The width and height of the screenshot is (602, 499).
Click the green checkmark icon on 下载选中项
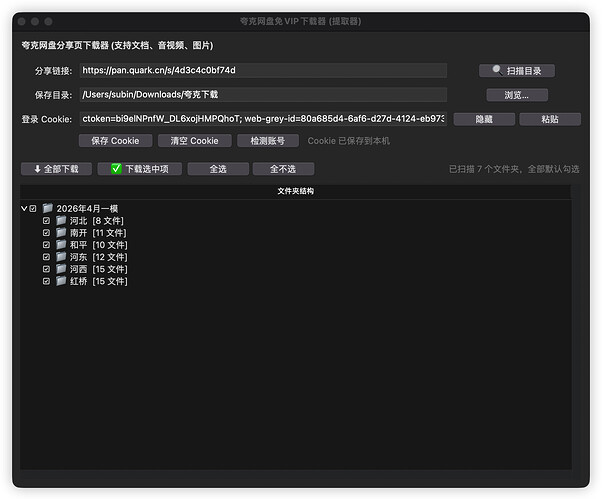pyautogui.click(x=116, y=169)
